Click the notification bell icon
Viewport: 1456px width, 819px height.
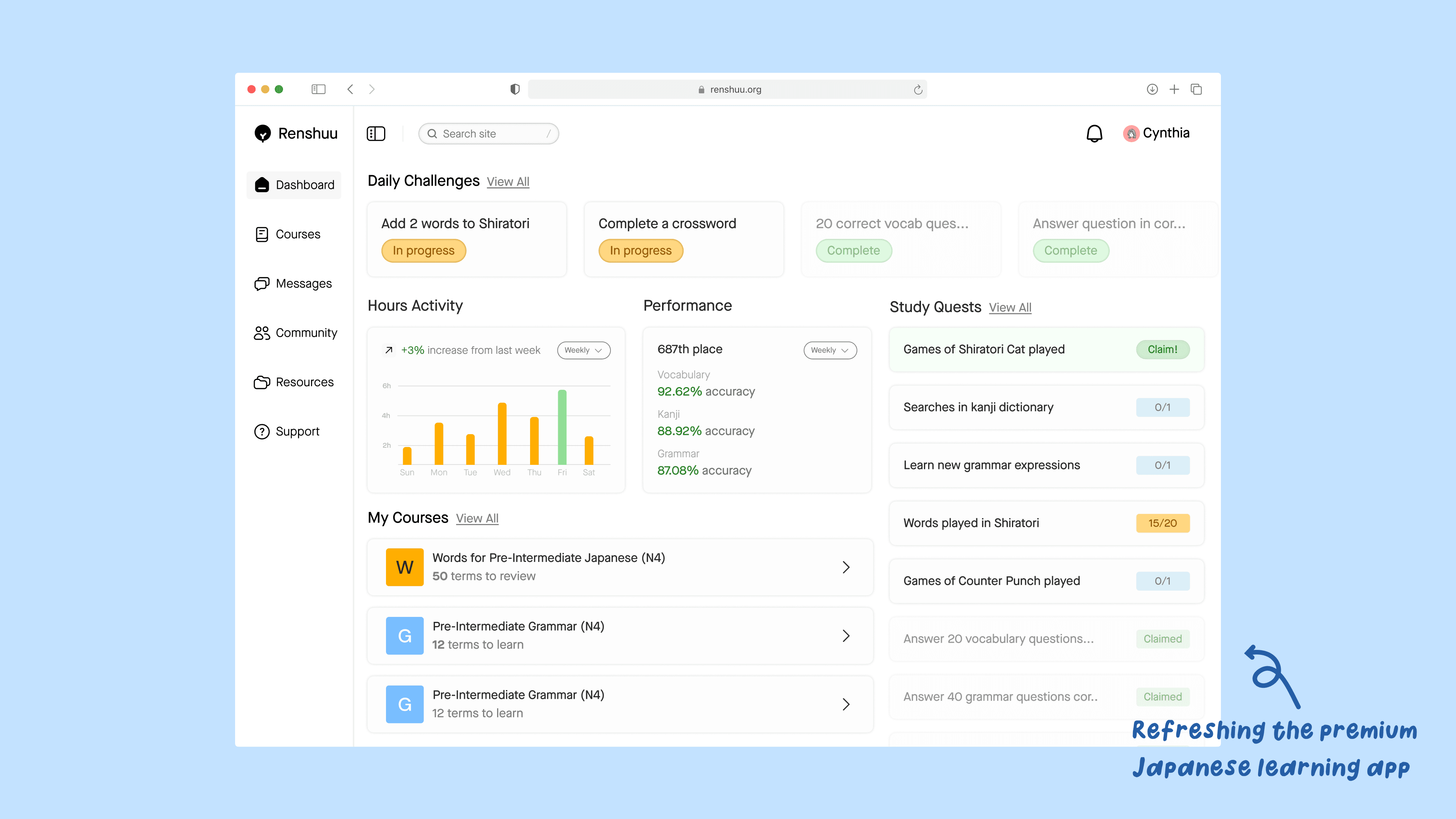[x=1094, y=133]
